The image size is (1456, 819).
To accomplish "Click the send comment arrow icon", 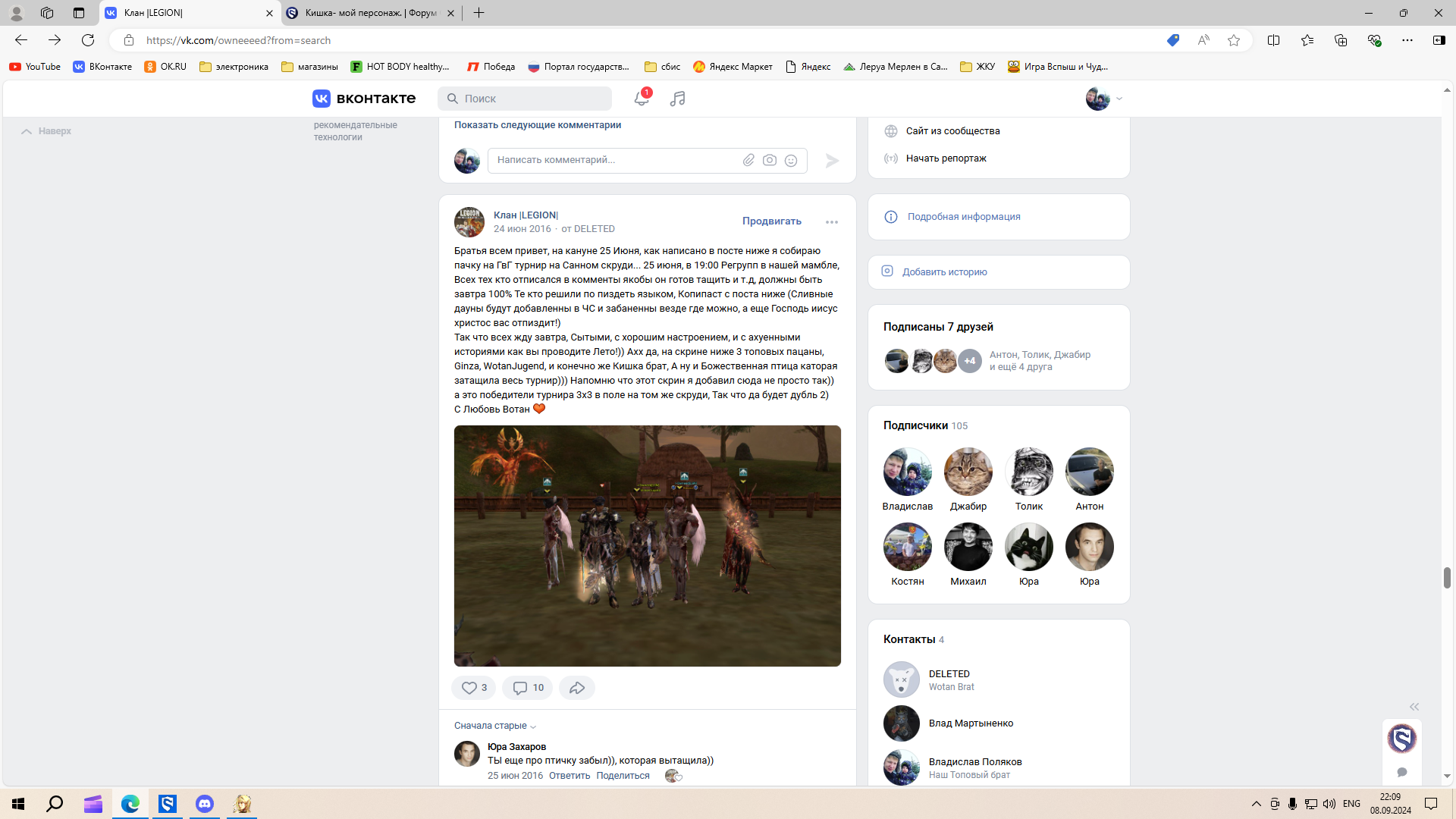I will click(x=832, y=160).
